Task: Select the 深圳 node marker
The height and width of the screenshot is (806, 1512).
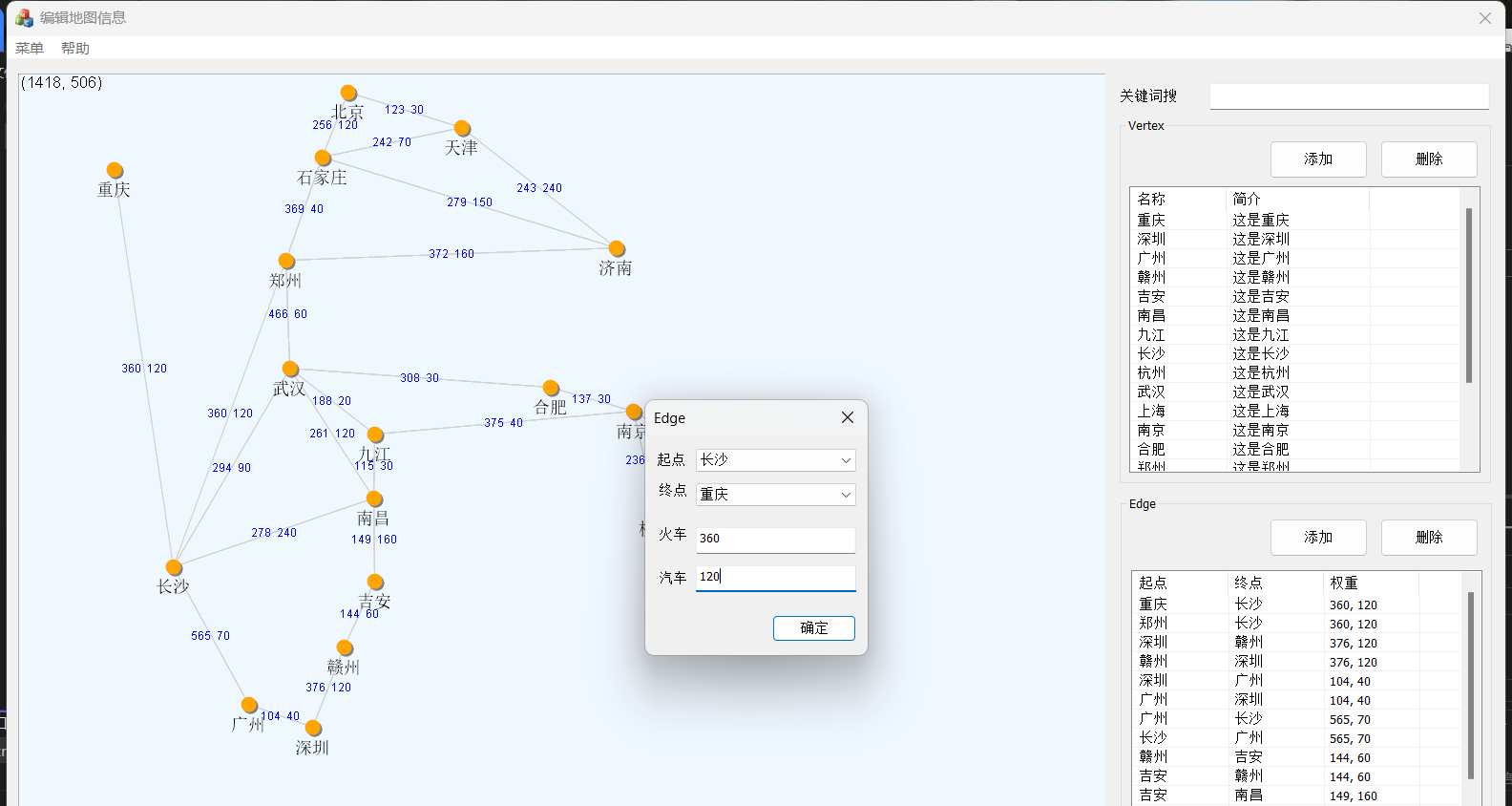Action: pyautogui.click(x=313, y=729)
